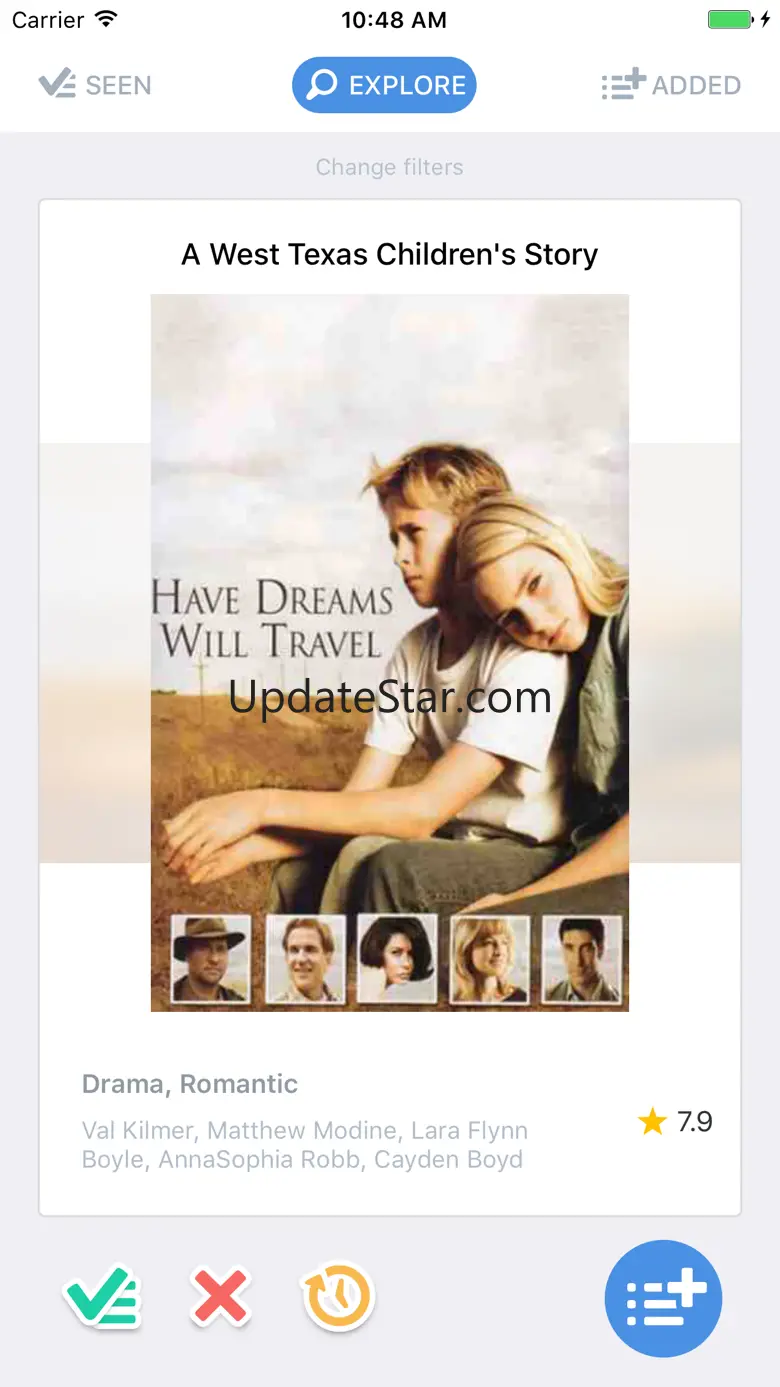780x1387 pixels.
Task: Tap the 7.9 rating score
Action: point(695,1122)
